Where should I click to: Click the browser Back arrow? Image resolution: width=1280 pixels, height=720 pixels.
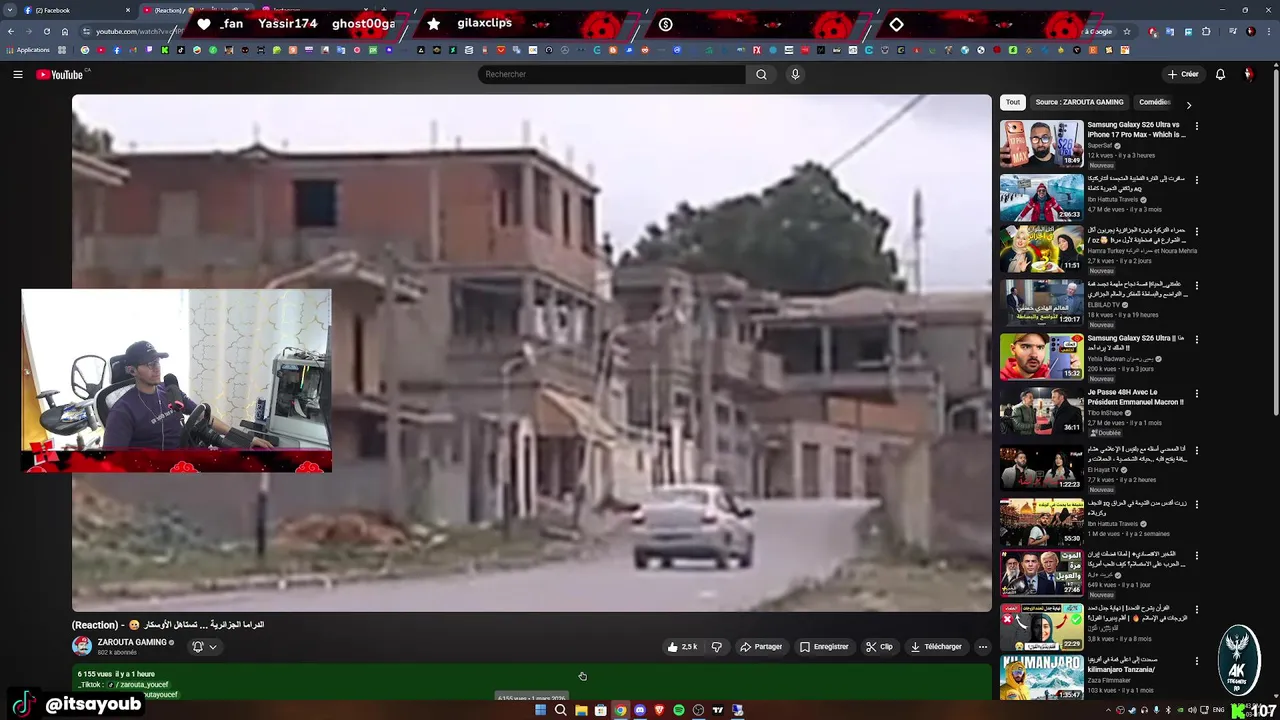(10, 31)
